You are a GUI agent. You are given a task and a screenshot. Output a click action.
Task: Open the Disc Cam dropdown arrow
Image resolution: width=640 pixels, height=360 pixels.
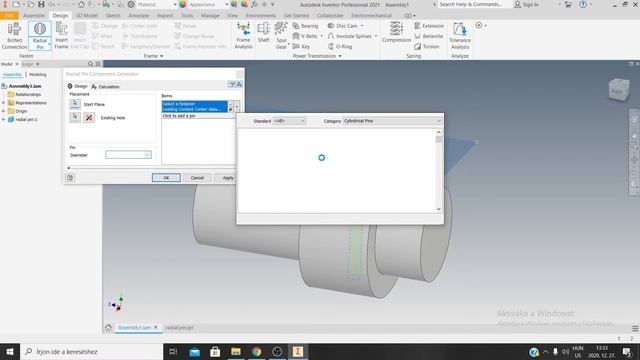(362, 26)
